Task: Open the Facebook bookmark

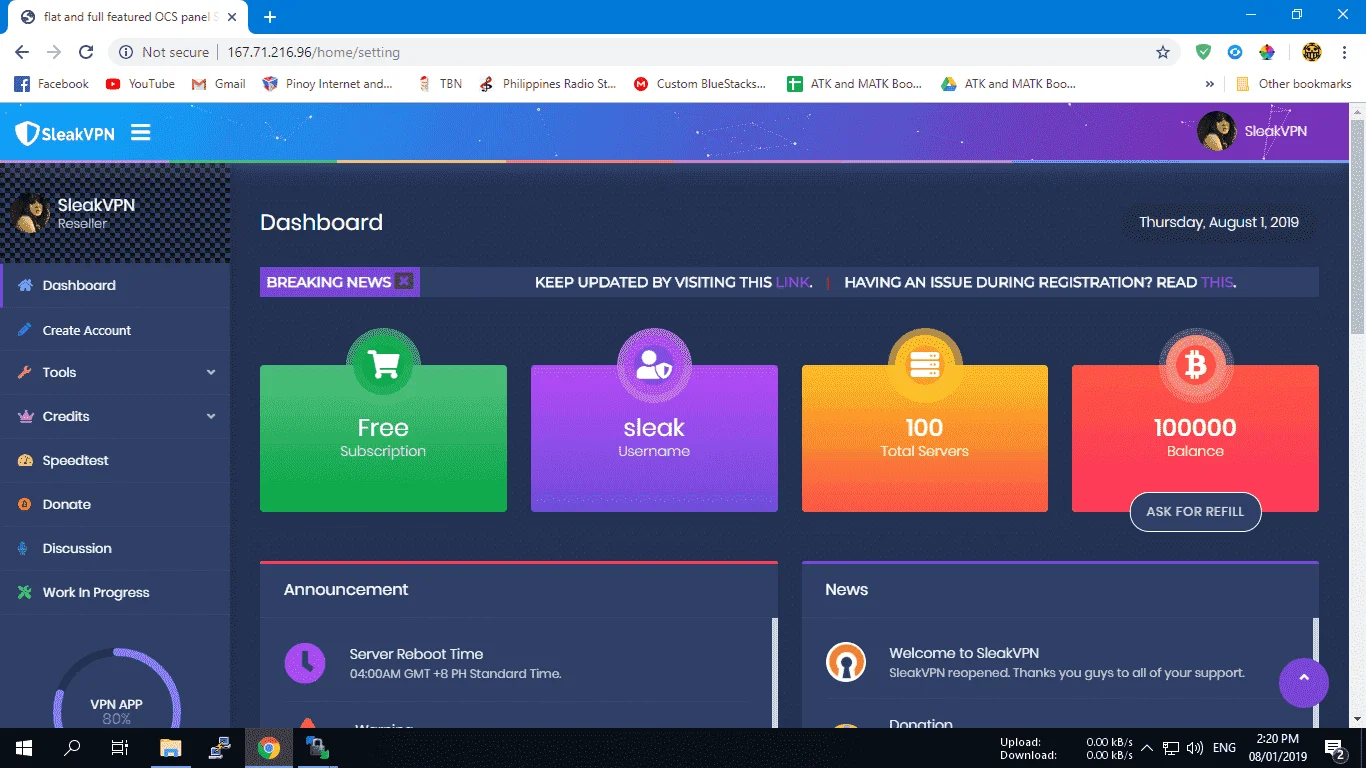Action: pos(52,84)
